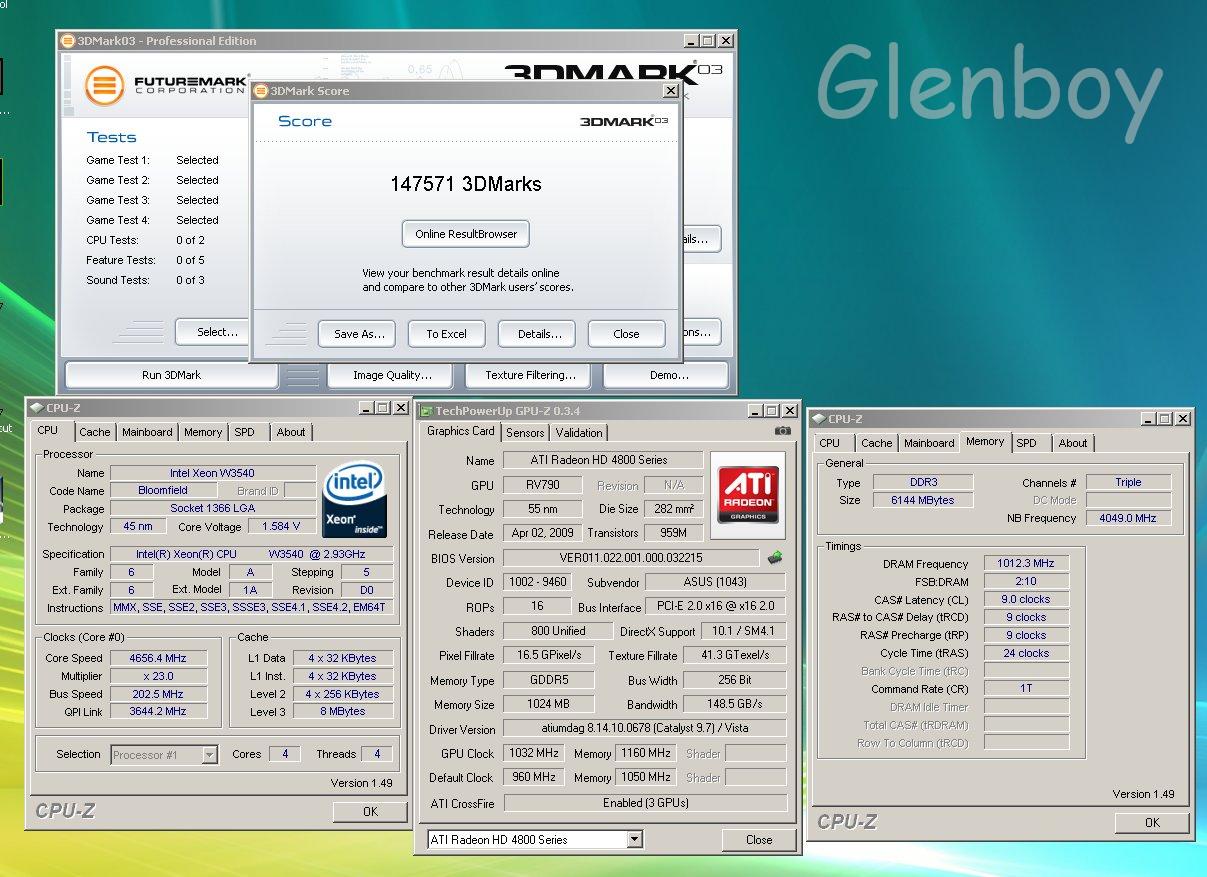Click the green BIOS save chip icon
This screenshot has height=877, width=1207.
(775, 558)
